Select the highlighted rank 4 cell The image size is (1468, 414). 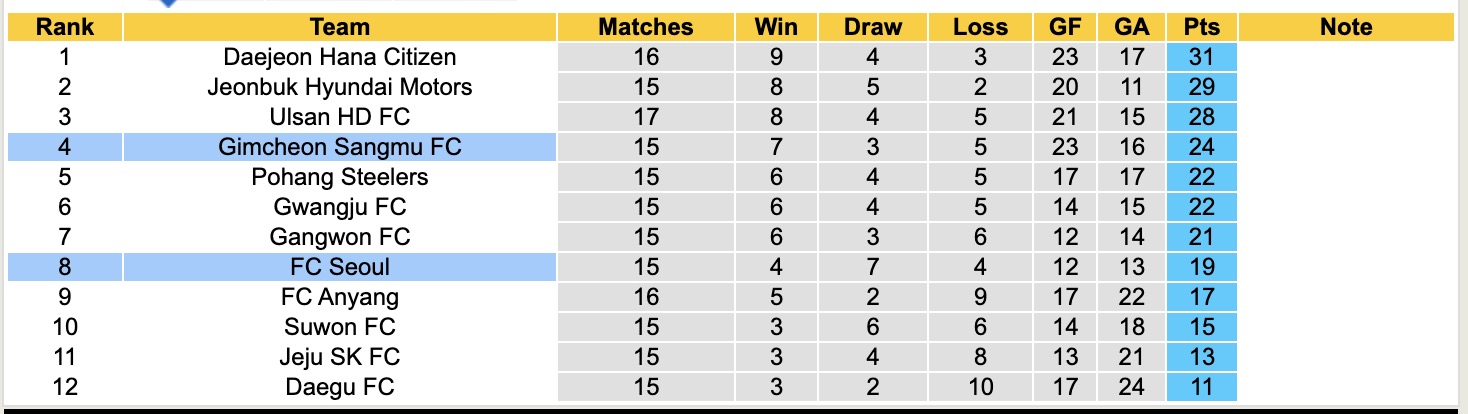coord(65,147)
